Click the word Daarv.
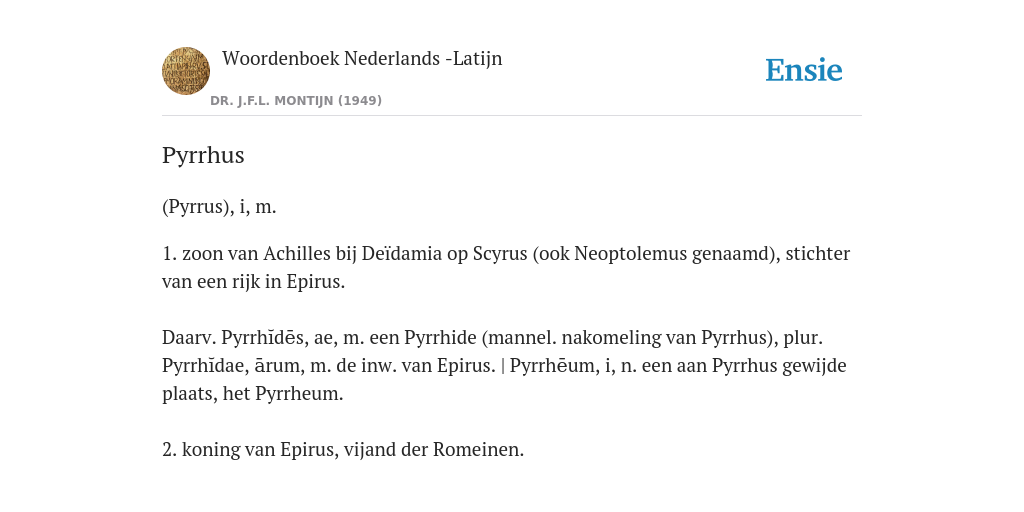 pos(189,338)
